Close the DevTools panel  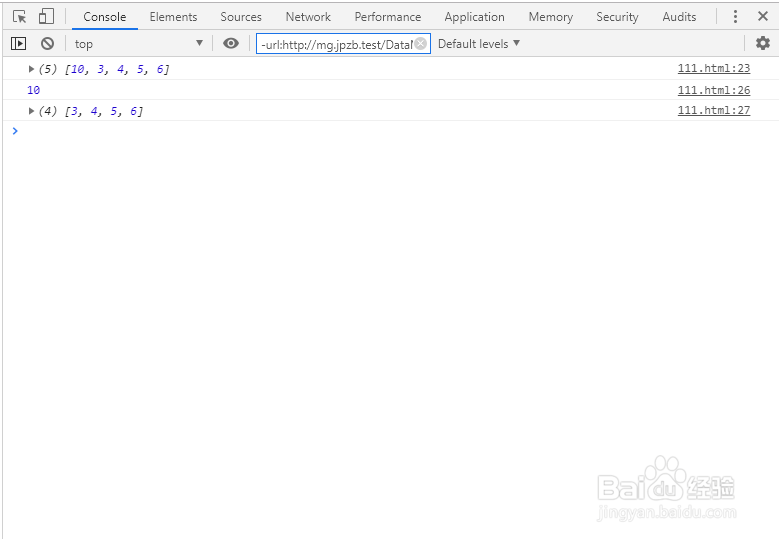point(763,16)
